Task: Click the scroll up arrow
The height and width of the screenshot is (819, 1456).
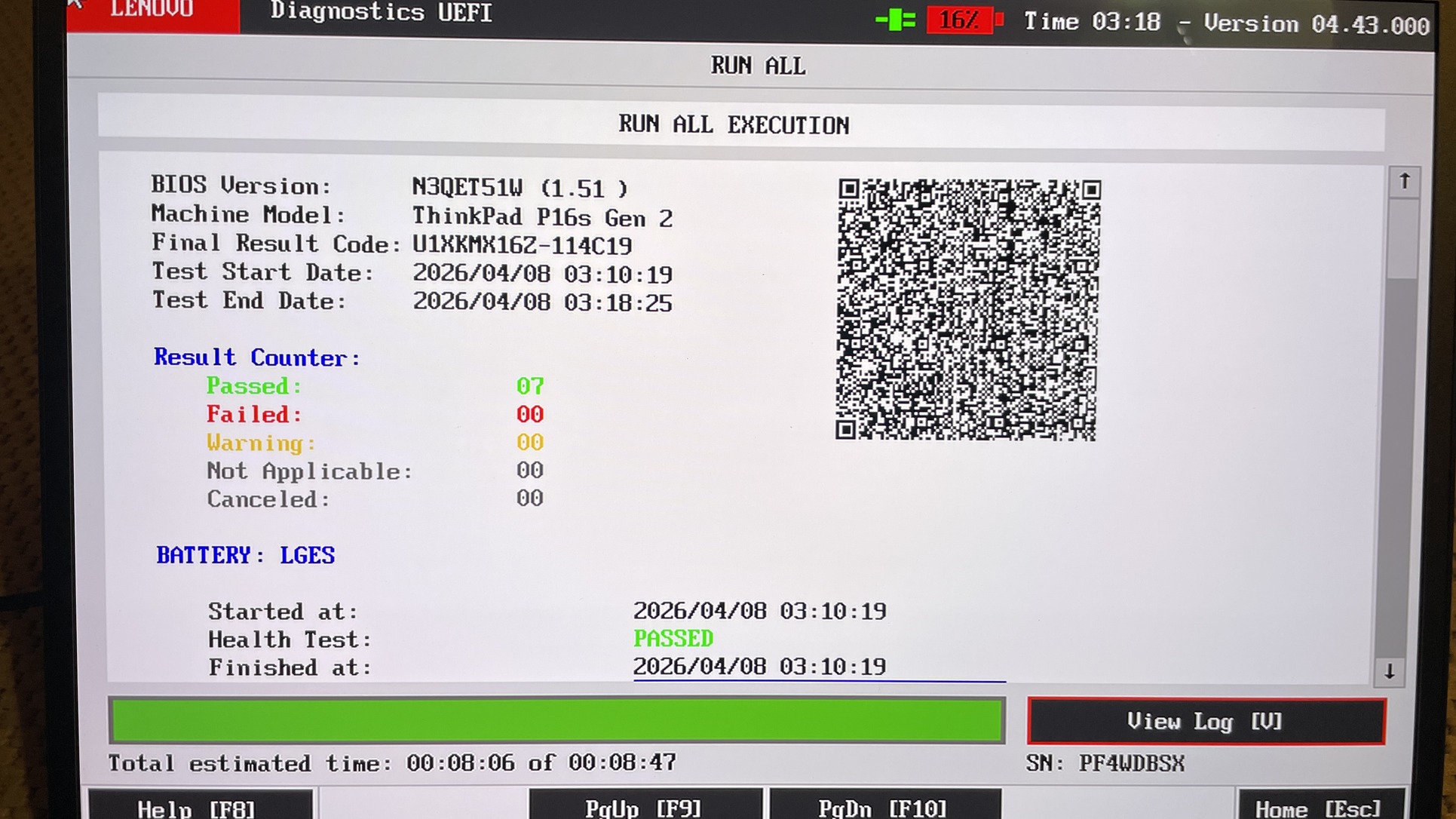Action: click(1404, 182)
